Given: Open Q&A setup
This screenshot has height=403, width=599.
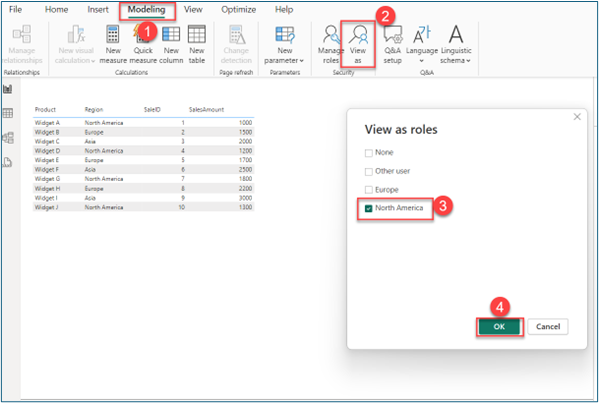Looking at the screenshot, I should [393, 44].
